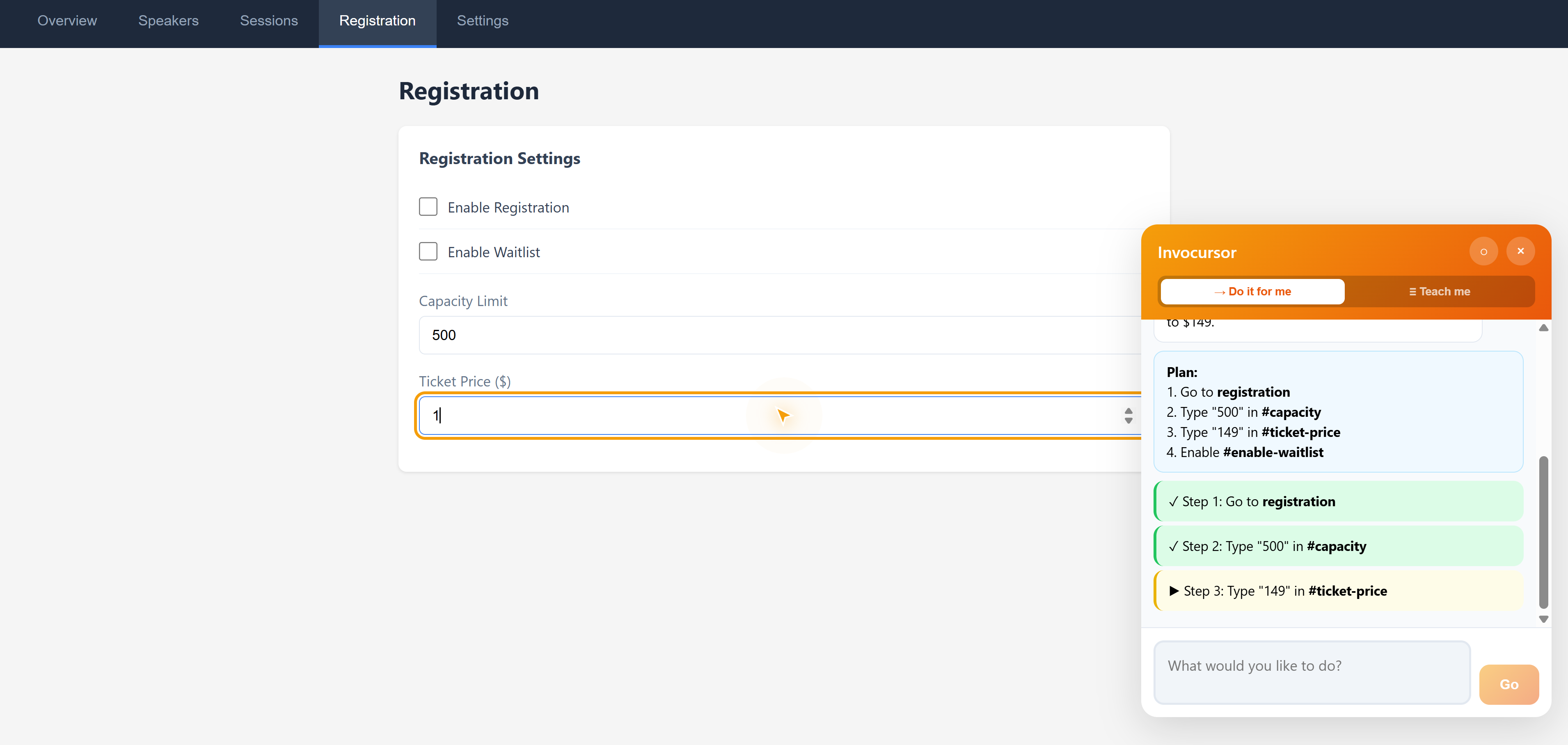Toggle the Enable Registration checkbox
Image resolution: width=1568 pixels, height=745 pixels.
pyautogui.click(x=428, y=207)
